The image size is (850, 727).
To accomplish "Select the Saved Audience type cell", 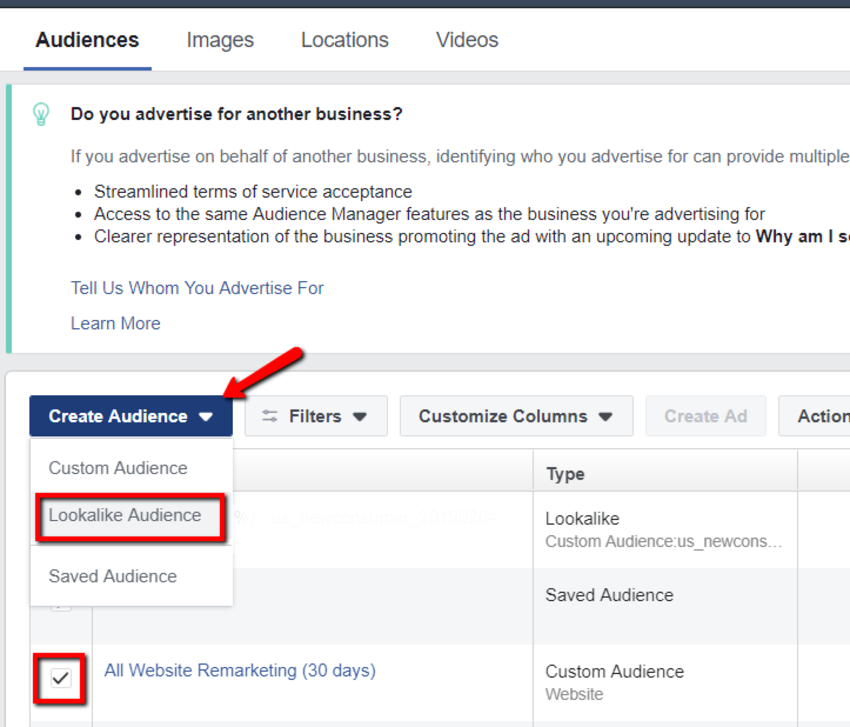I will coord(665,606).
